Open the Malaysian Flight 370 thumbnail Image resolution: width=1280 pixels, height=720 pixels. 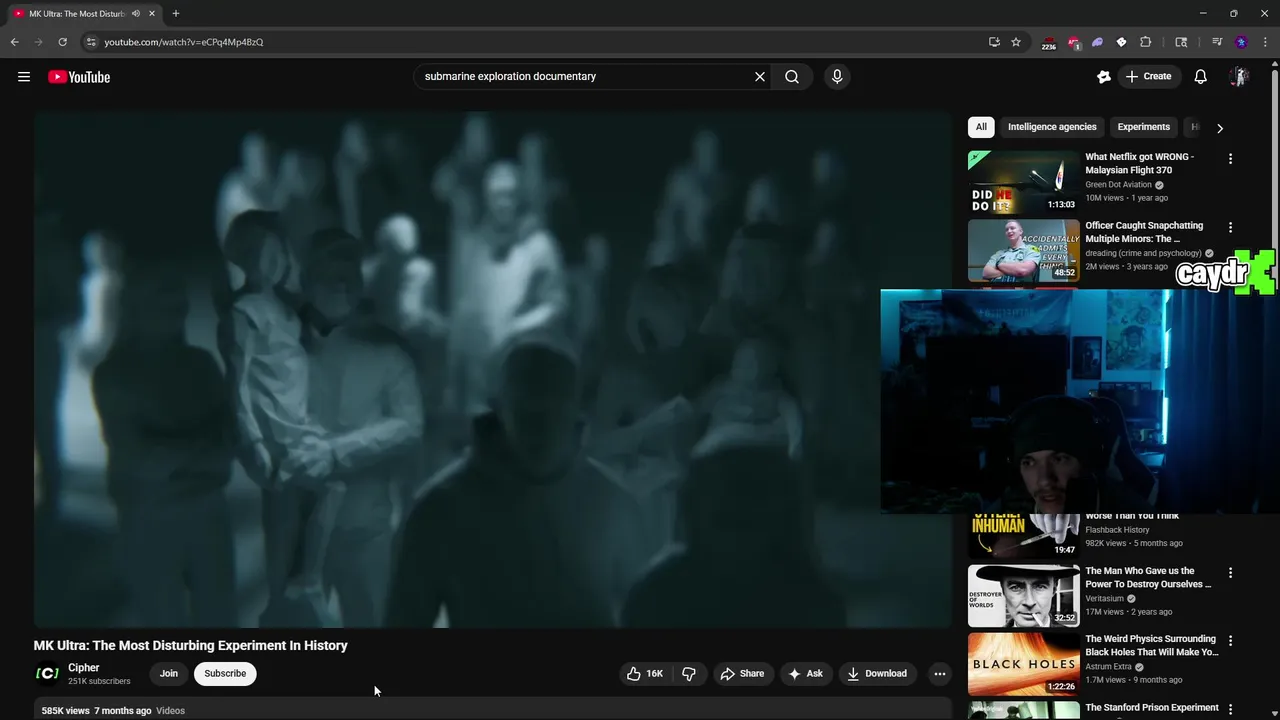click(x=1023, y=182)
